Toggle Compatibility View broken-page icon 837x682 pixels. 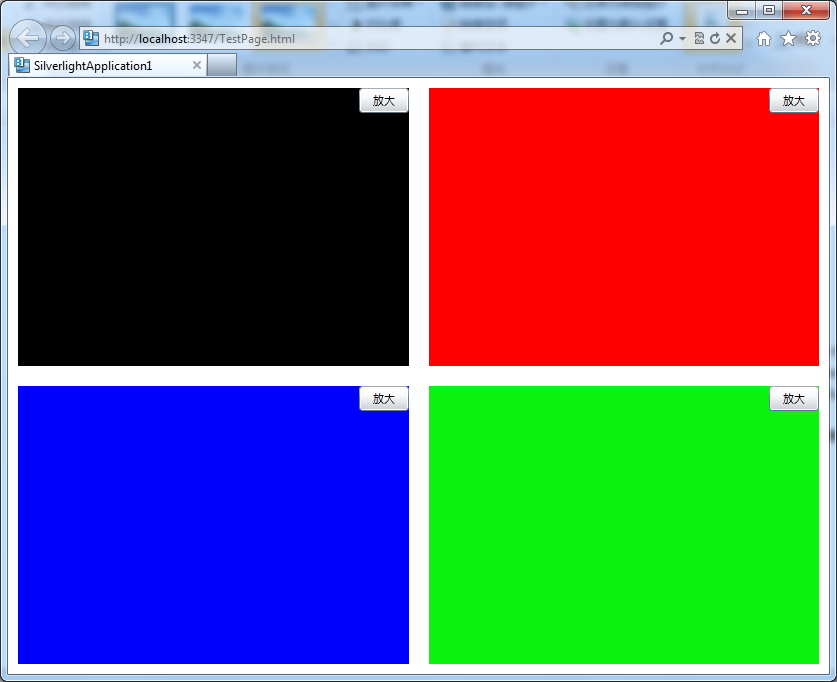(699, 38)
